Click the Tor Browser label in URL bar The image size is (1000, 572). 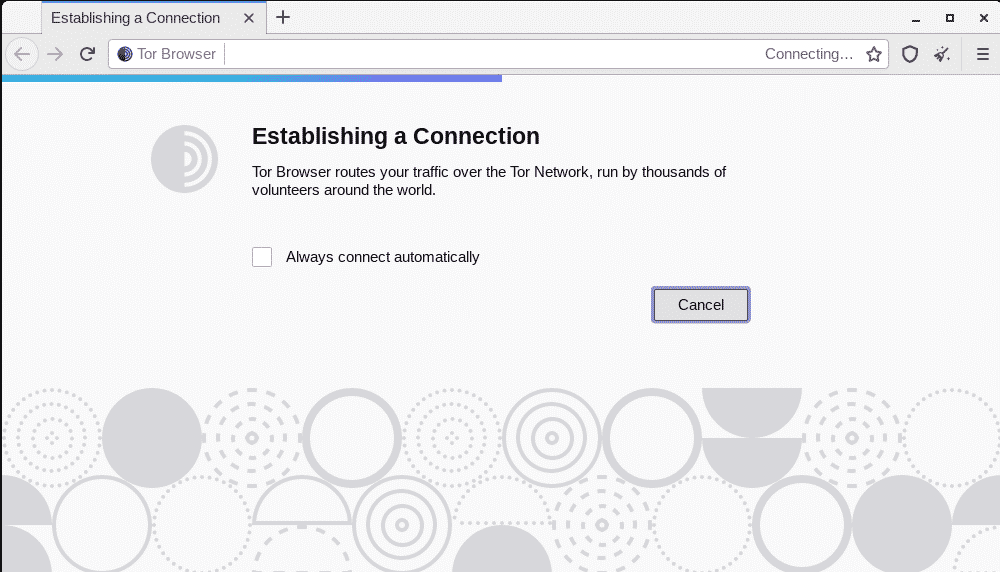(x=176, y=54)
